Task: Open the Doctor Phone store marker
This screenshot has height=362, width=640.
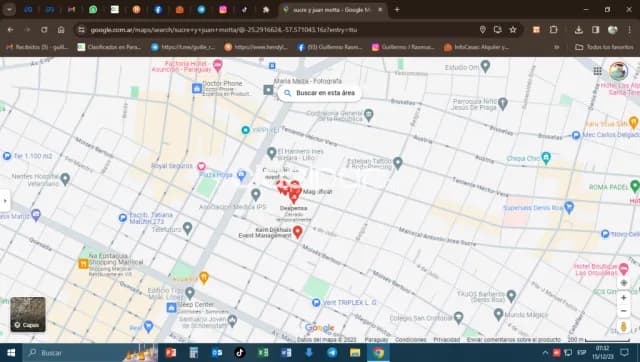Action: click(197, 88)
